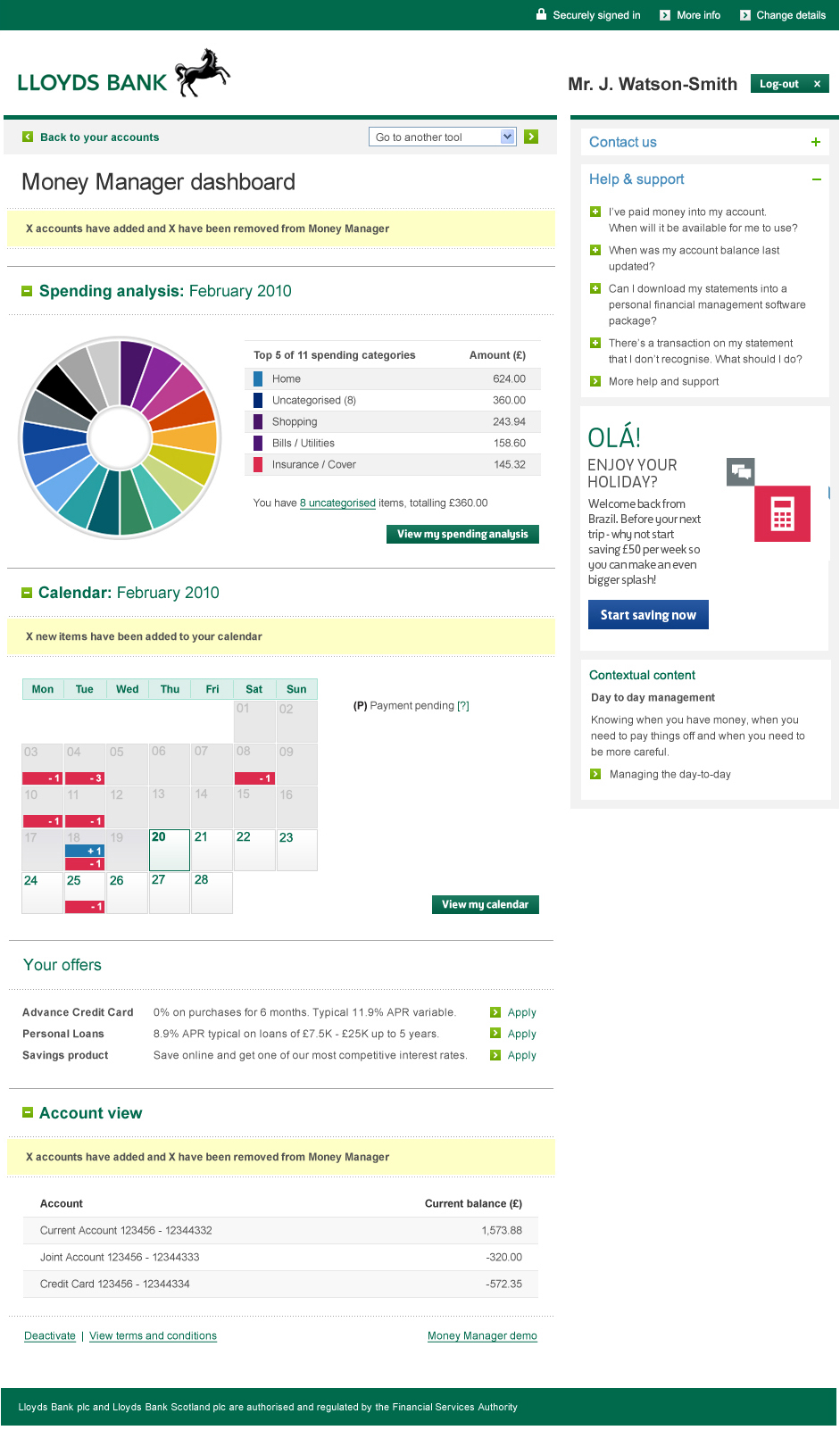Screen dimensions: 840x1455
Task: Click the arrow icon next to More info
Action: coord(664,15)
